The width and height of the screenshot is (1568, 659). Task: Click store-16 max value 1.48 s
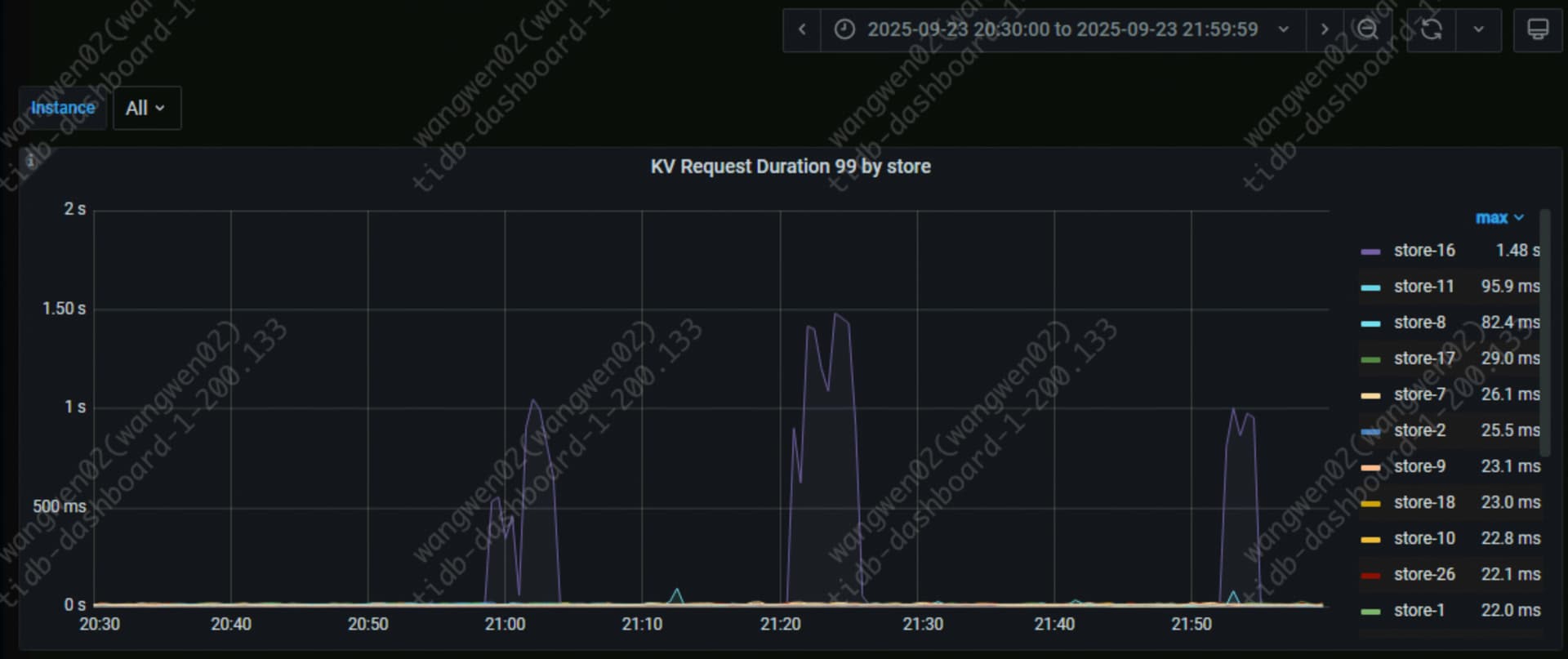(1517, 251)
